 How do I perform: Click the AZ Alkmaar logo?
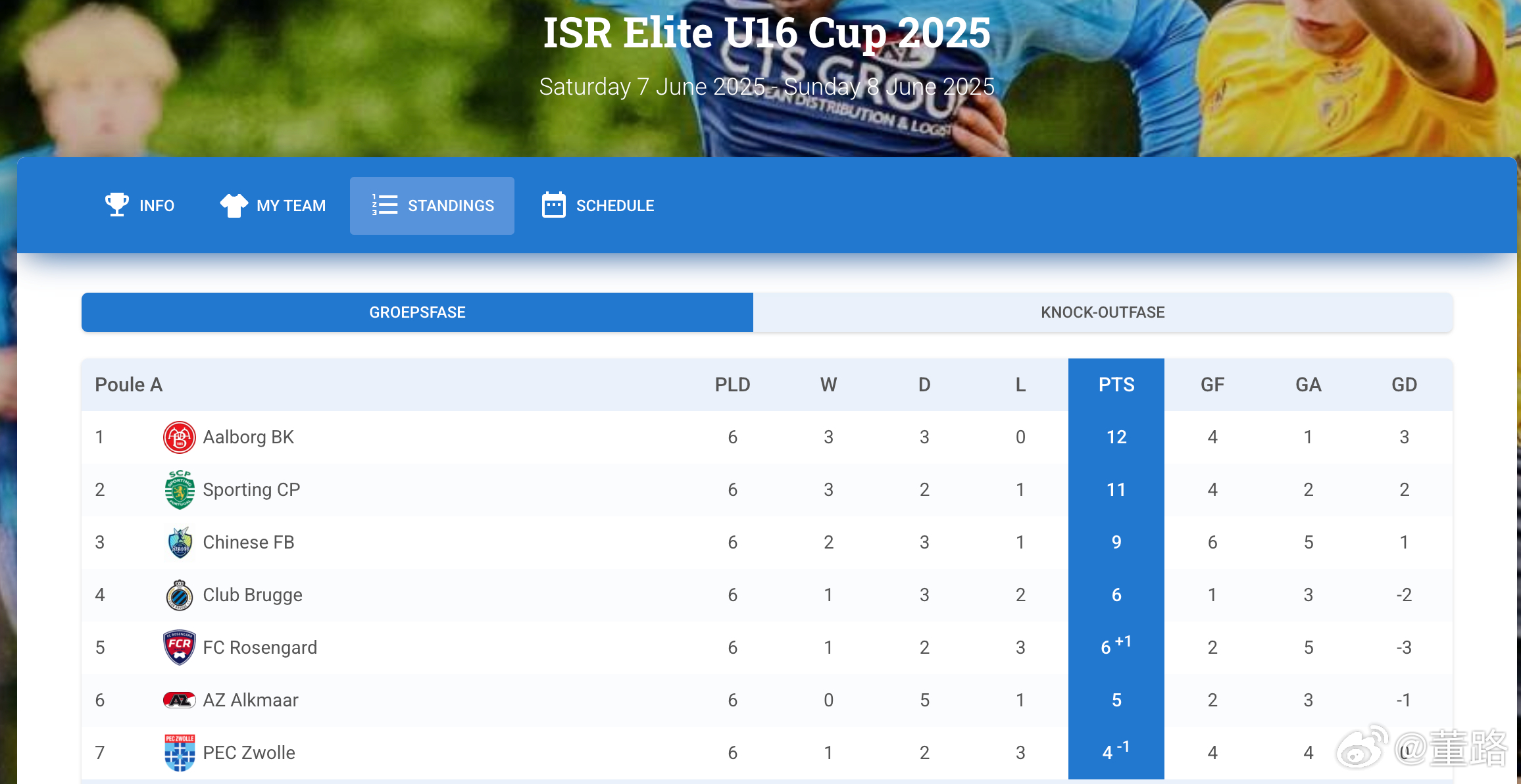(179, 700)
